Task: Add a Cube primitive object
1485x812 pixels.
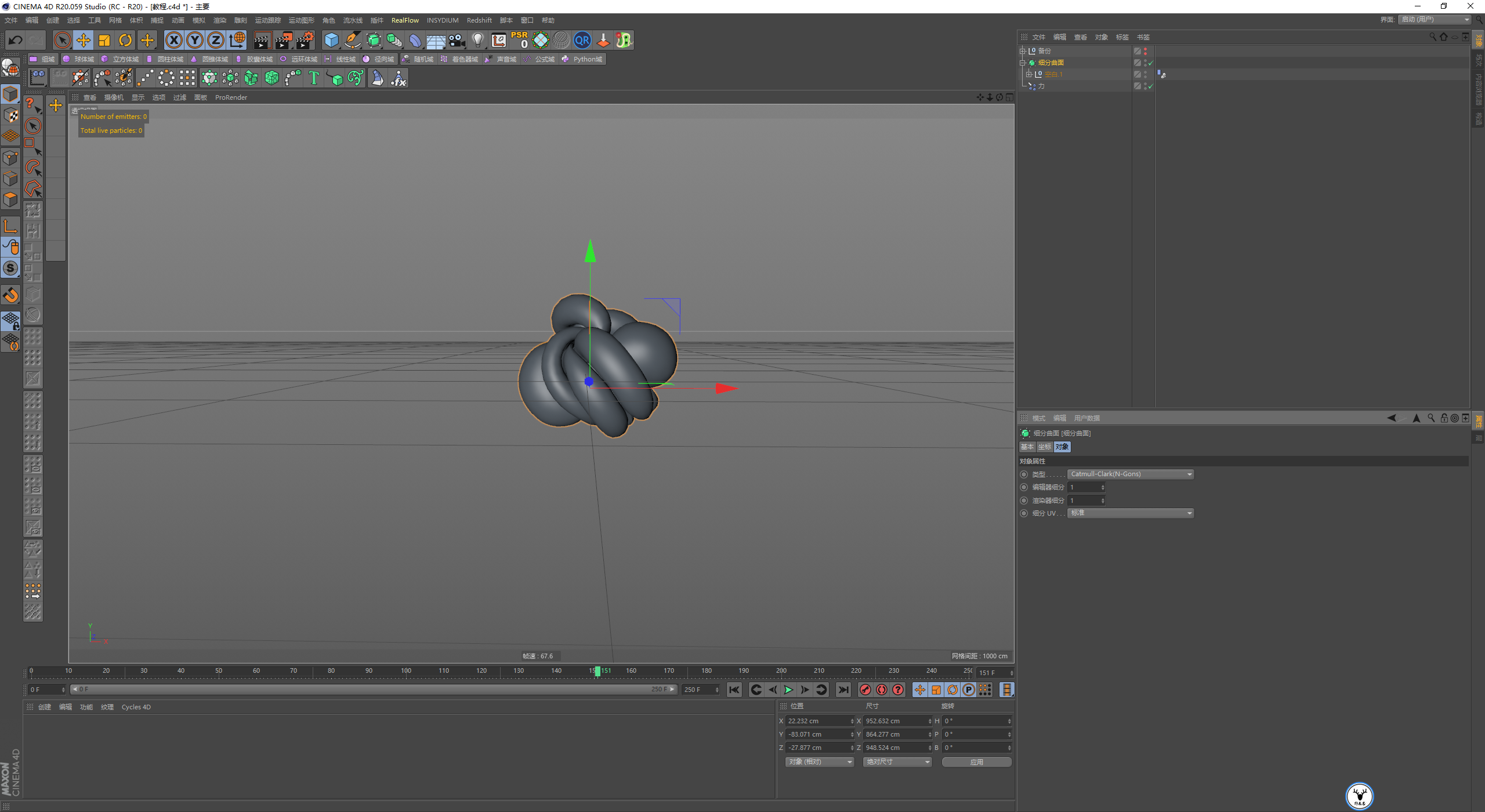Action: [331, 40]
